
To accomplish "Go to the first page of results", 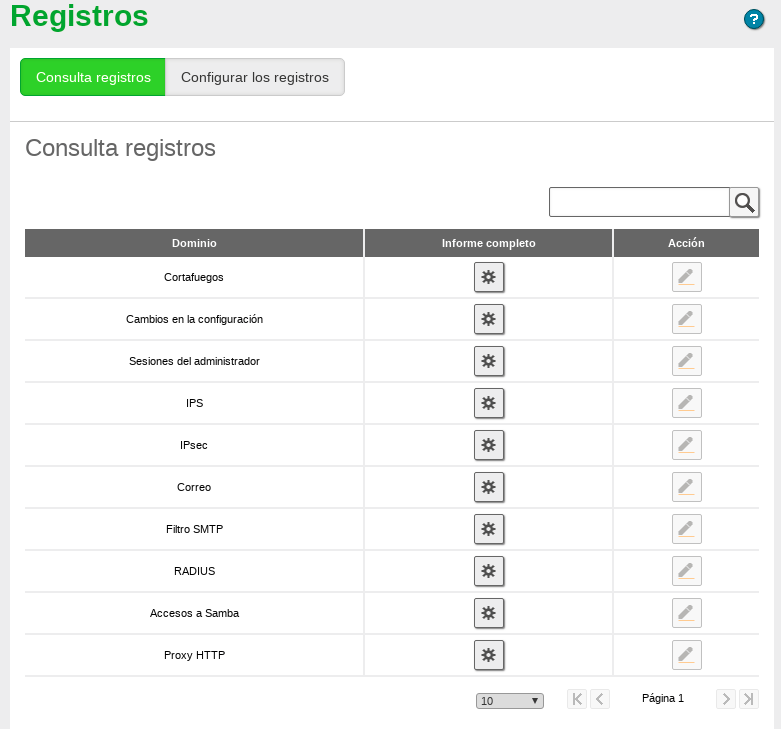I will pos(577,699).
